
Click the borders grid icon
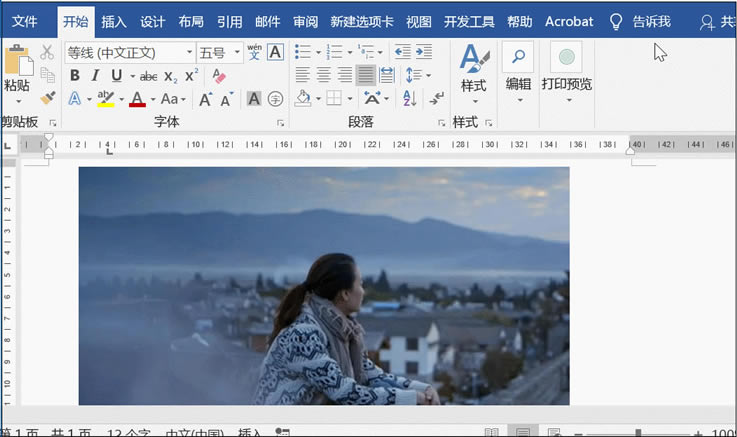(334, 98)
